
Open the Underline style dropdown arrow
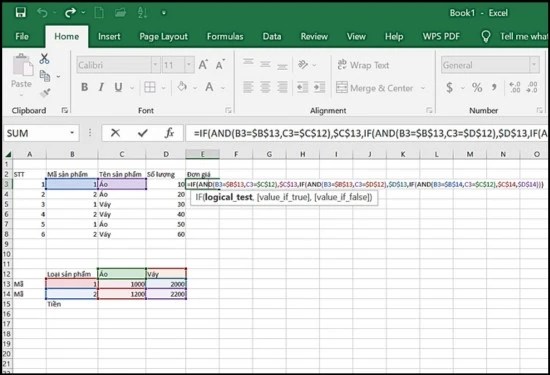[132, 88]
